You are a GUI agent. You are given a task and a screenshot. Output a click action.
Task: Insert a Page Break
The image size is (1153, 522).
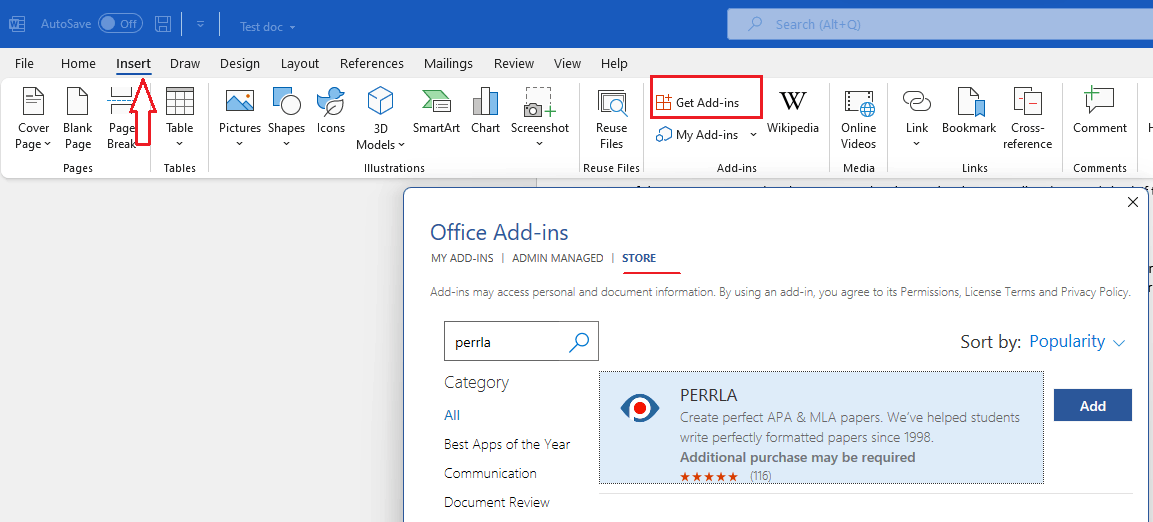coord(121,118)
